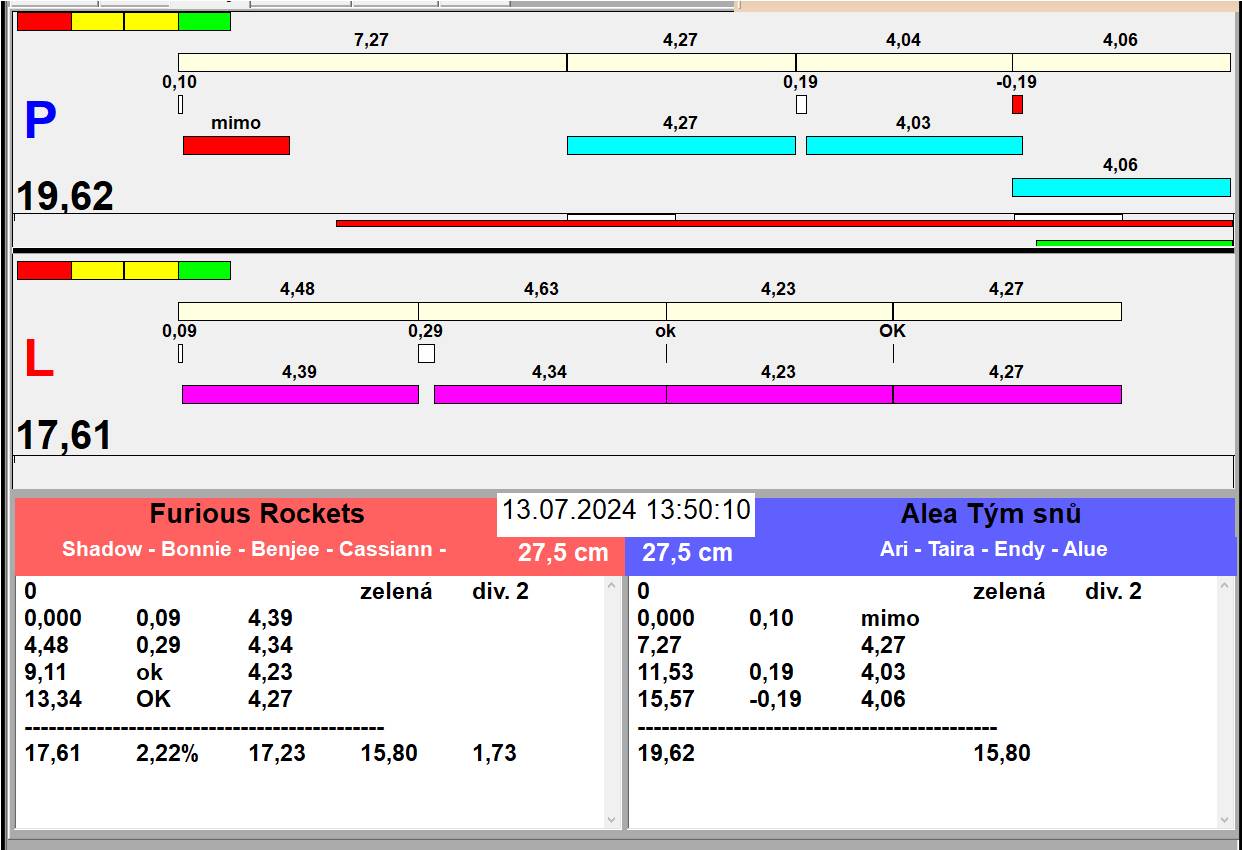Image resolution: width=1242 pixels, height=850 pixels.
Task: Click the large 19,62 total time
Action: pos(65,196)
